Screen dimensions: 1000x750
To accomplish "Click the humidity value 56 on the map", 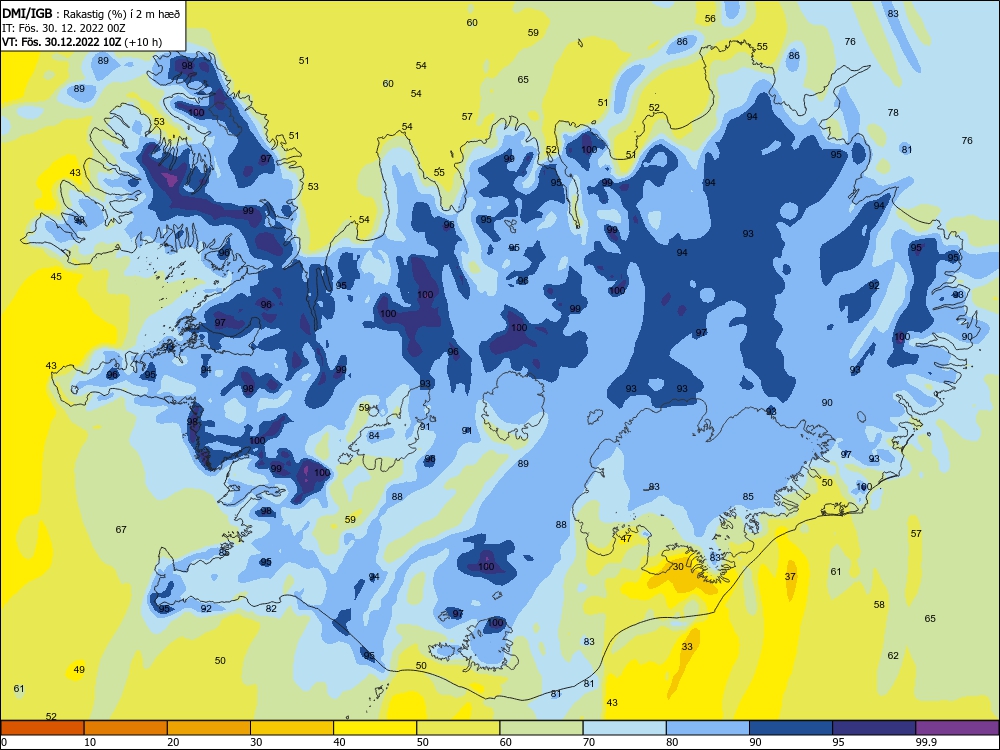I will pyautogui.click(x=710, y=18).
